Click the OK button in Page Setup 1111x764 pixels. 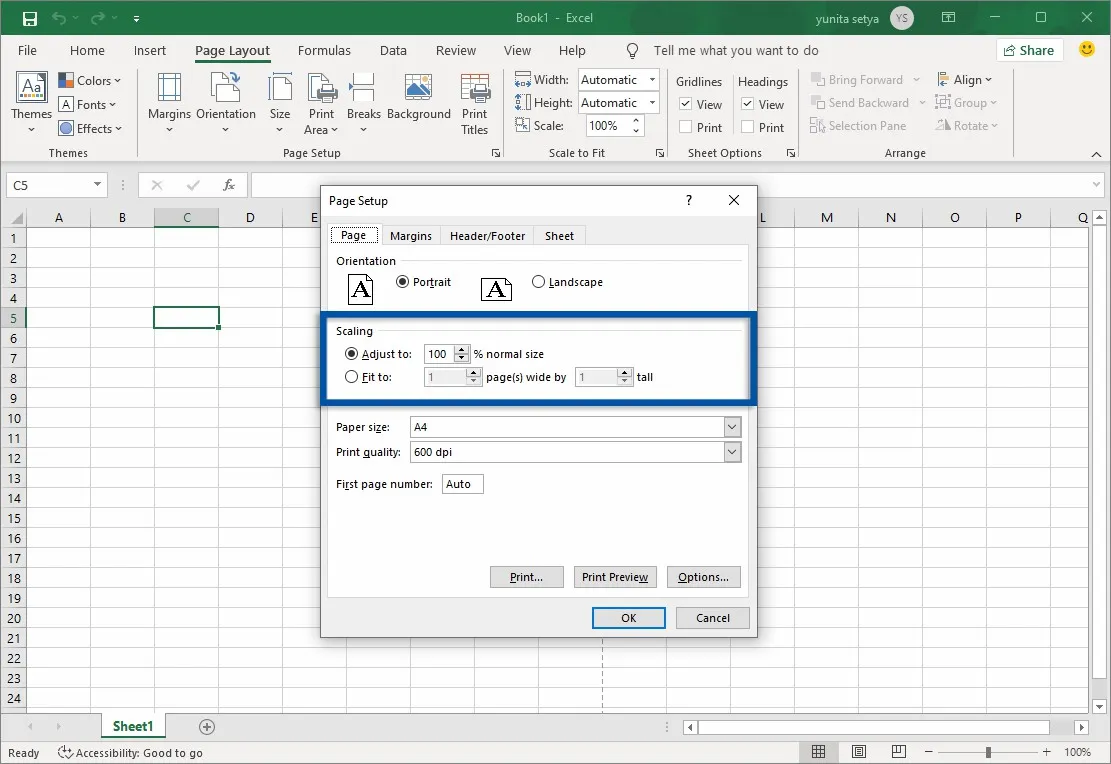628,618
